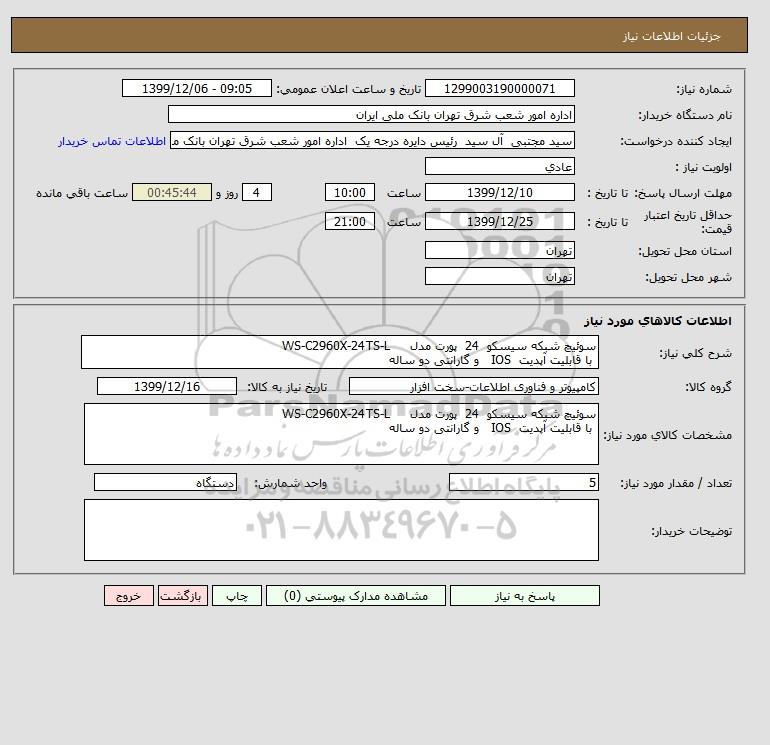Click the شهر محل تحویل label
This screenshot has height=745, width=770.
point(688,277)
